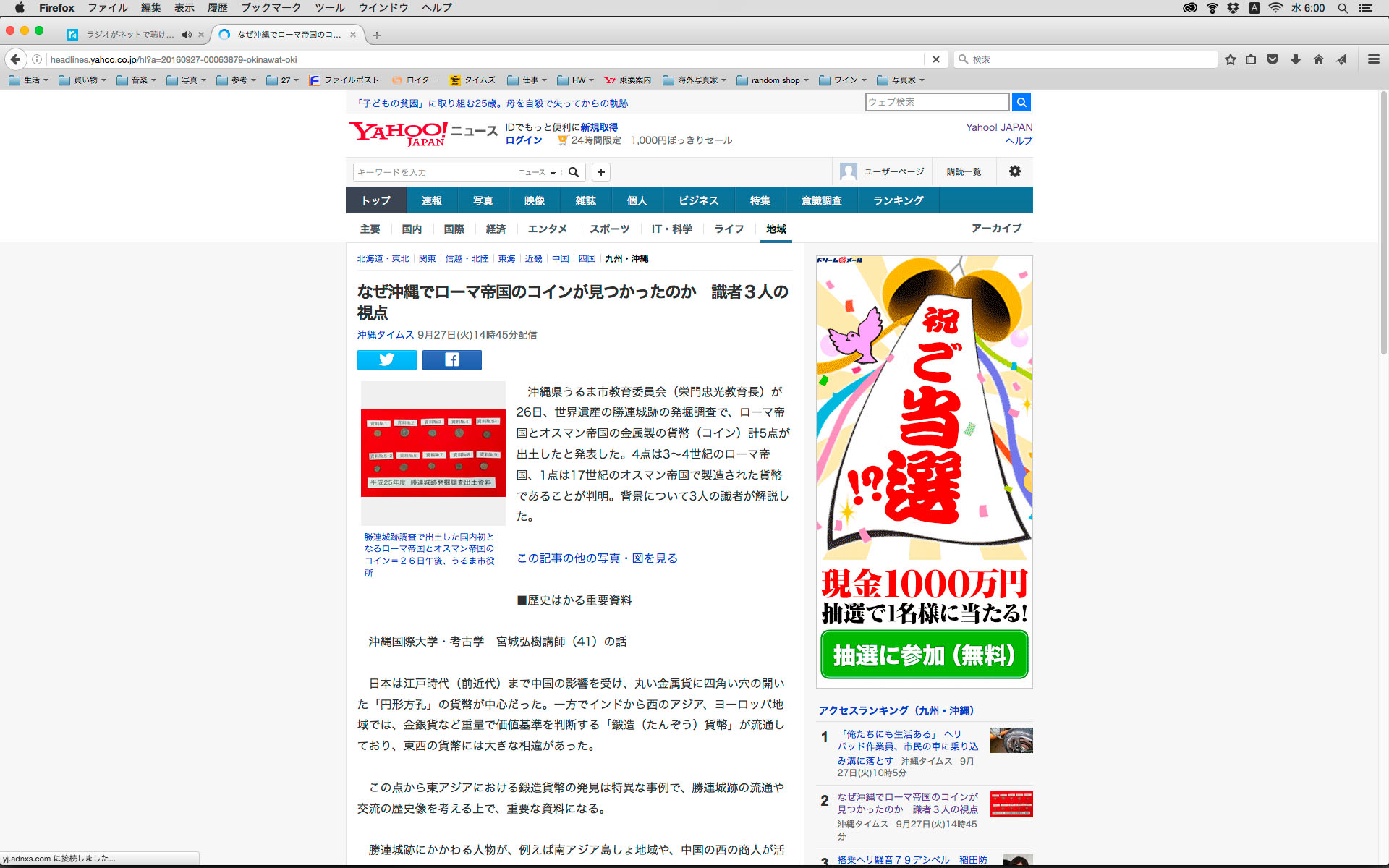Click the keyword input search field
The image size is (1389, 868).
click(434, 172)
